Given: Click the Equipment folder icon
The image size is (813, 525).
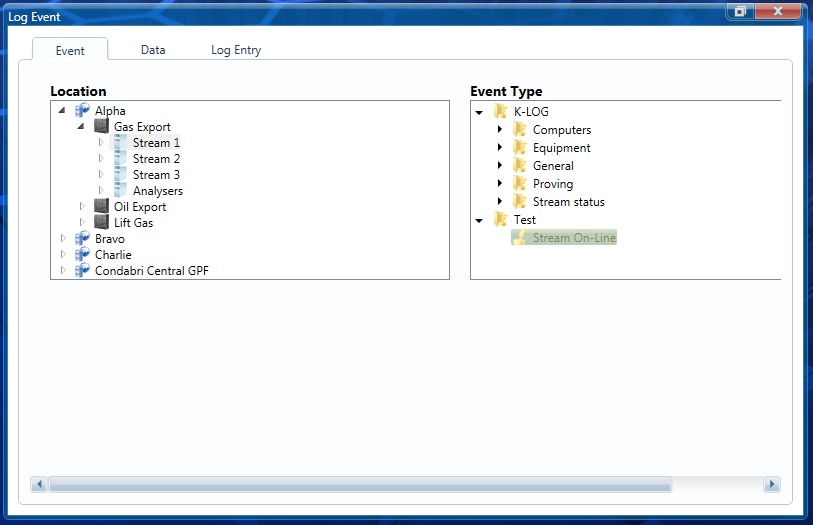Looking at the screenshot, I should pos(520,147).
